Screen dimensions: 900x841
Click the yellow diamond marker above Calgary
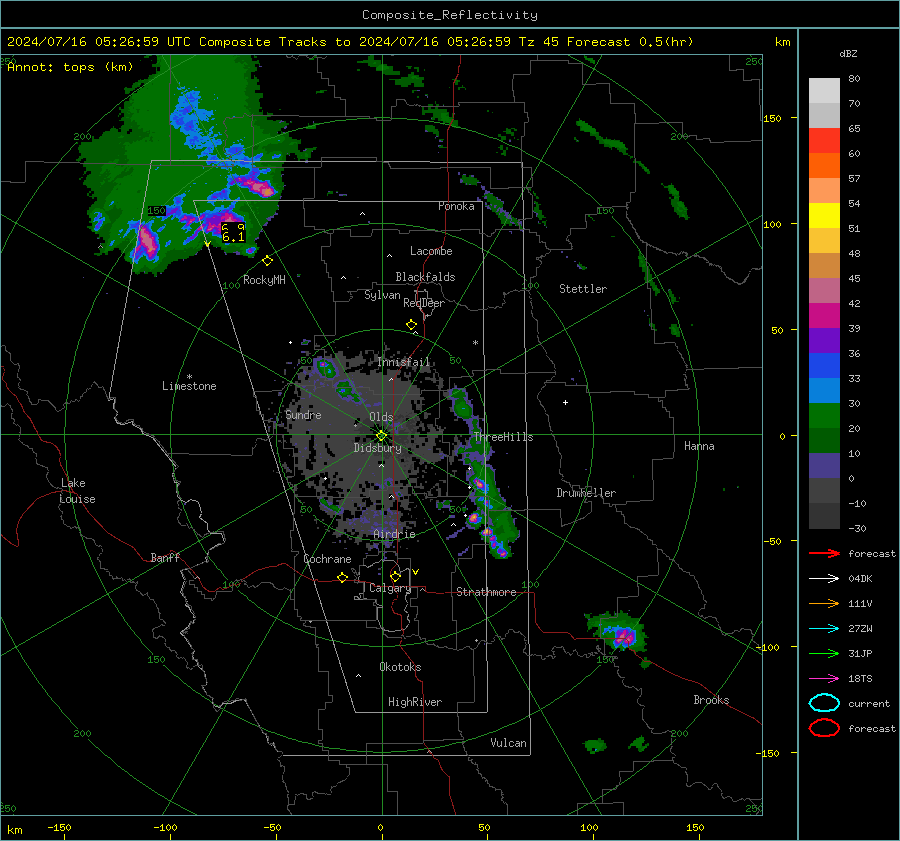[395, 576]
